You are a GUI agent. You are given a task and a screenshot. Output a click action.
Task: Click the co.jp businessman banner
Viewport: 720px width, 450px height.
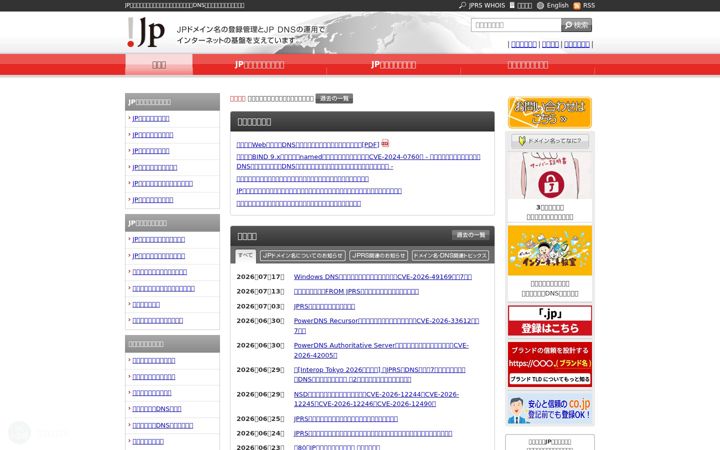pyautogui.click(x=550, y=408)
